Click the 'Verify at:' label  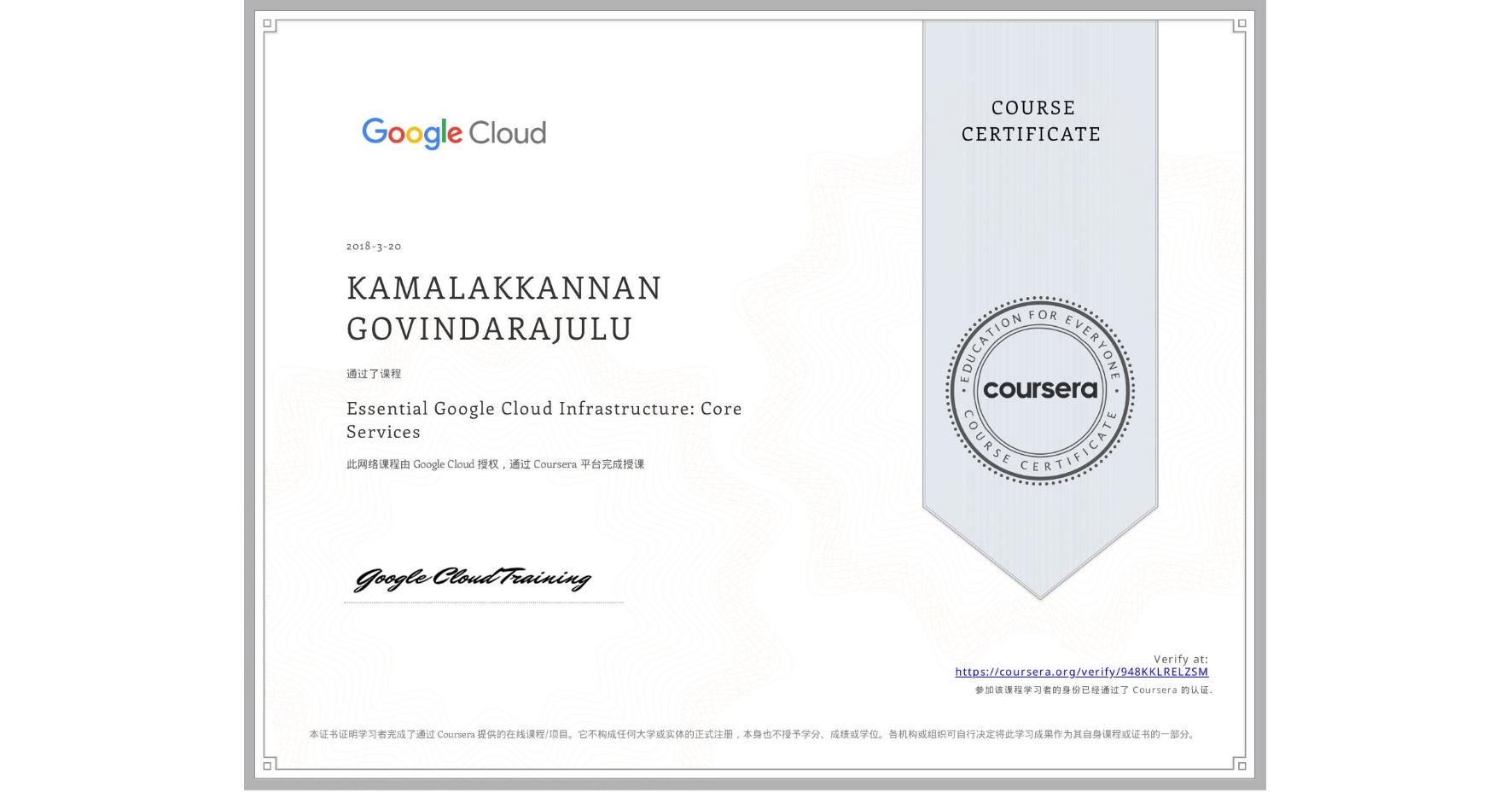click(1181, 659)
